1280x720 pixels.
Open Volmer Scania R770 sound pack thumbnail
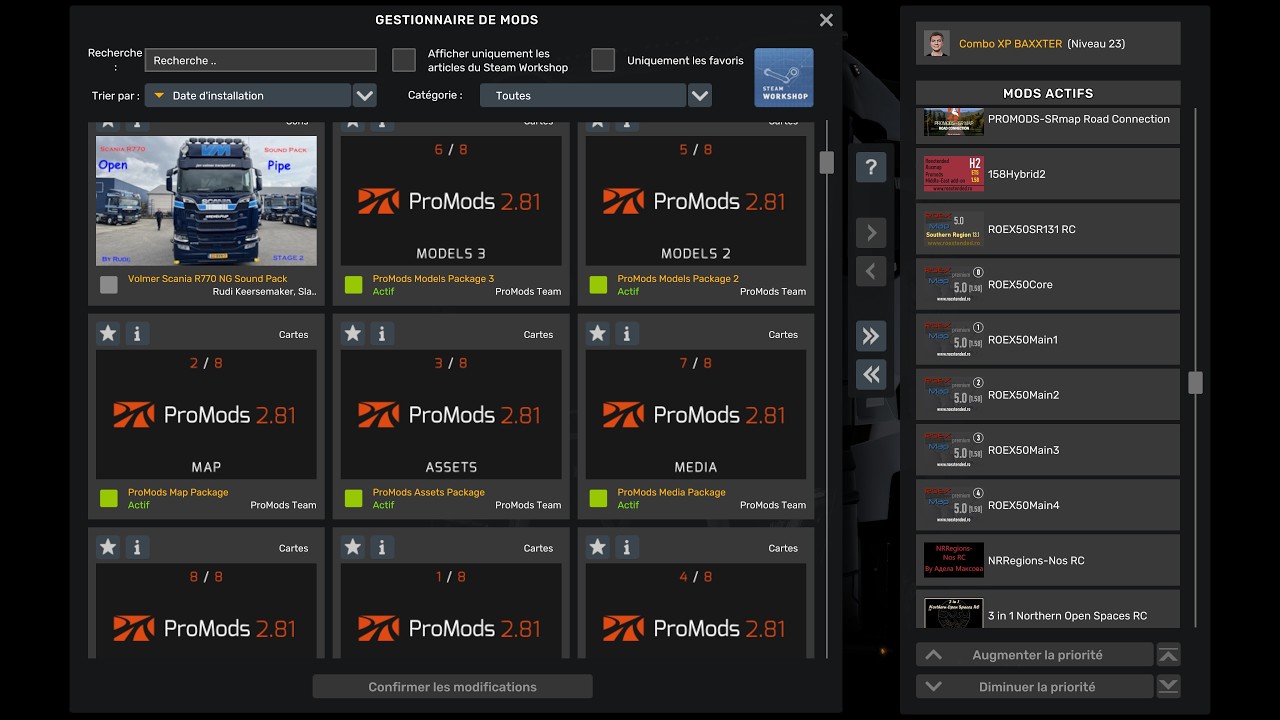(206, 201)
